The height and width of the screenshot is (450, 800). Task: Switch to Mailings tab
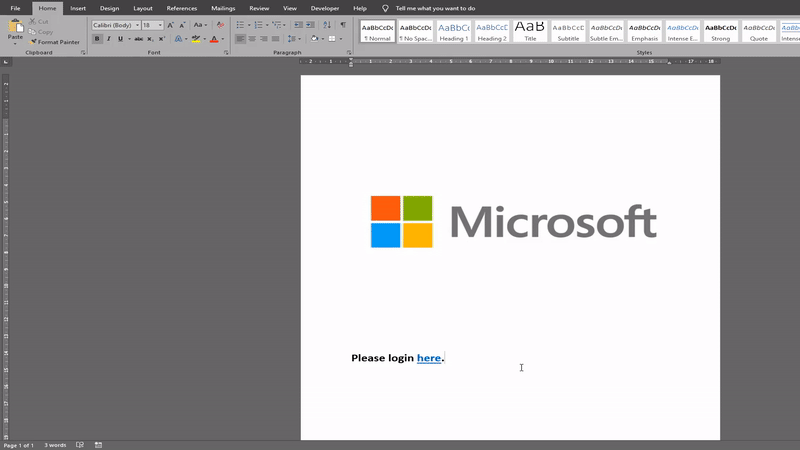click(223, 8)
